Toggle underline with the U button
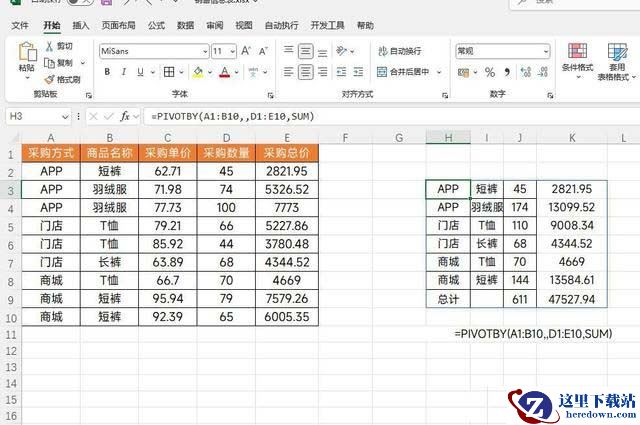This screenshot has width=640, height=425. 140,72
